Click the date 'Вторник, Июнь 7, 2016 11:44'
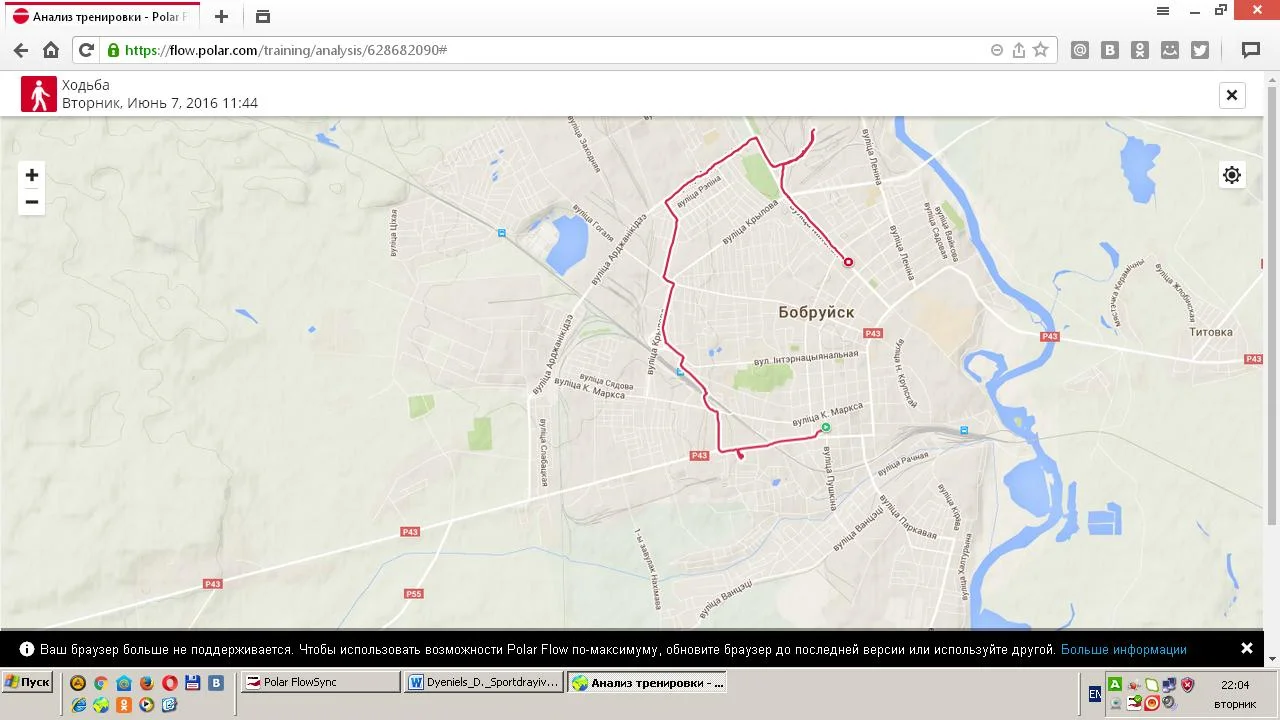Screen dimensions: 1280x720 tap(160, 103)
